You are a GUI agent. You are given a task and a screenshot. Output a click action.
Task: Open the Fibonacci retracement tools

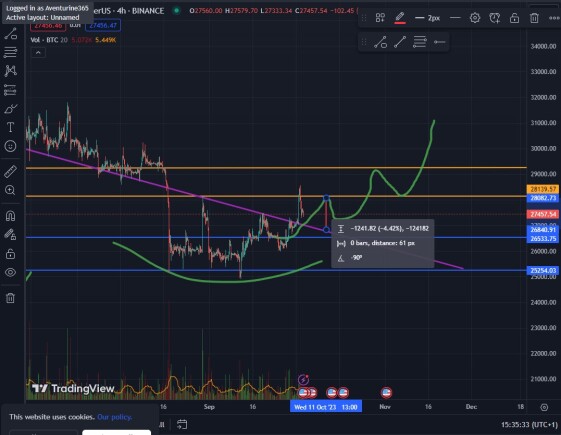point(10,52)
